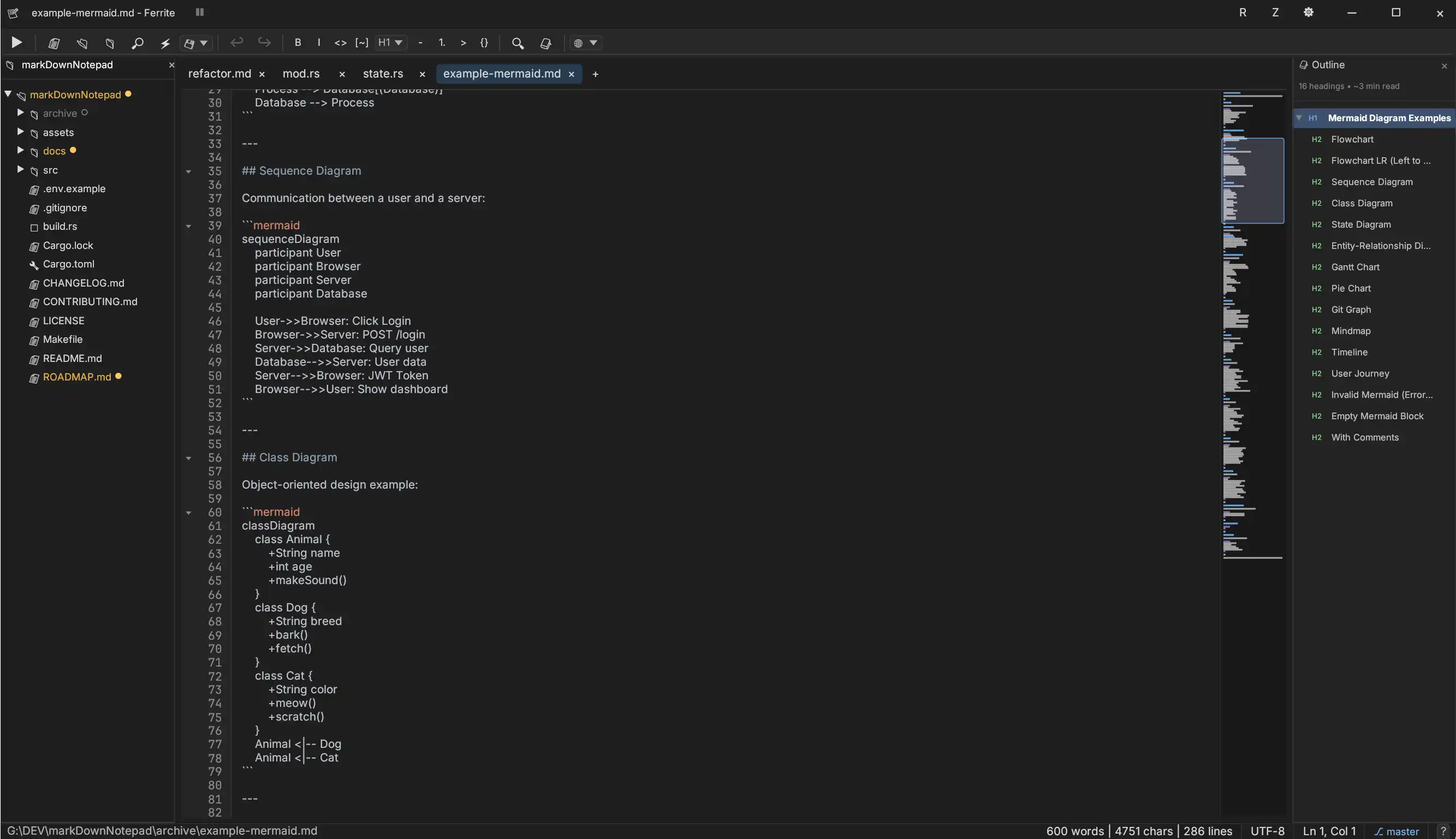The height and width of the screenshot is (839, 1456).
Task: Click the redo arrow icon
Action: (264, 43)
